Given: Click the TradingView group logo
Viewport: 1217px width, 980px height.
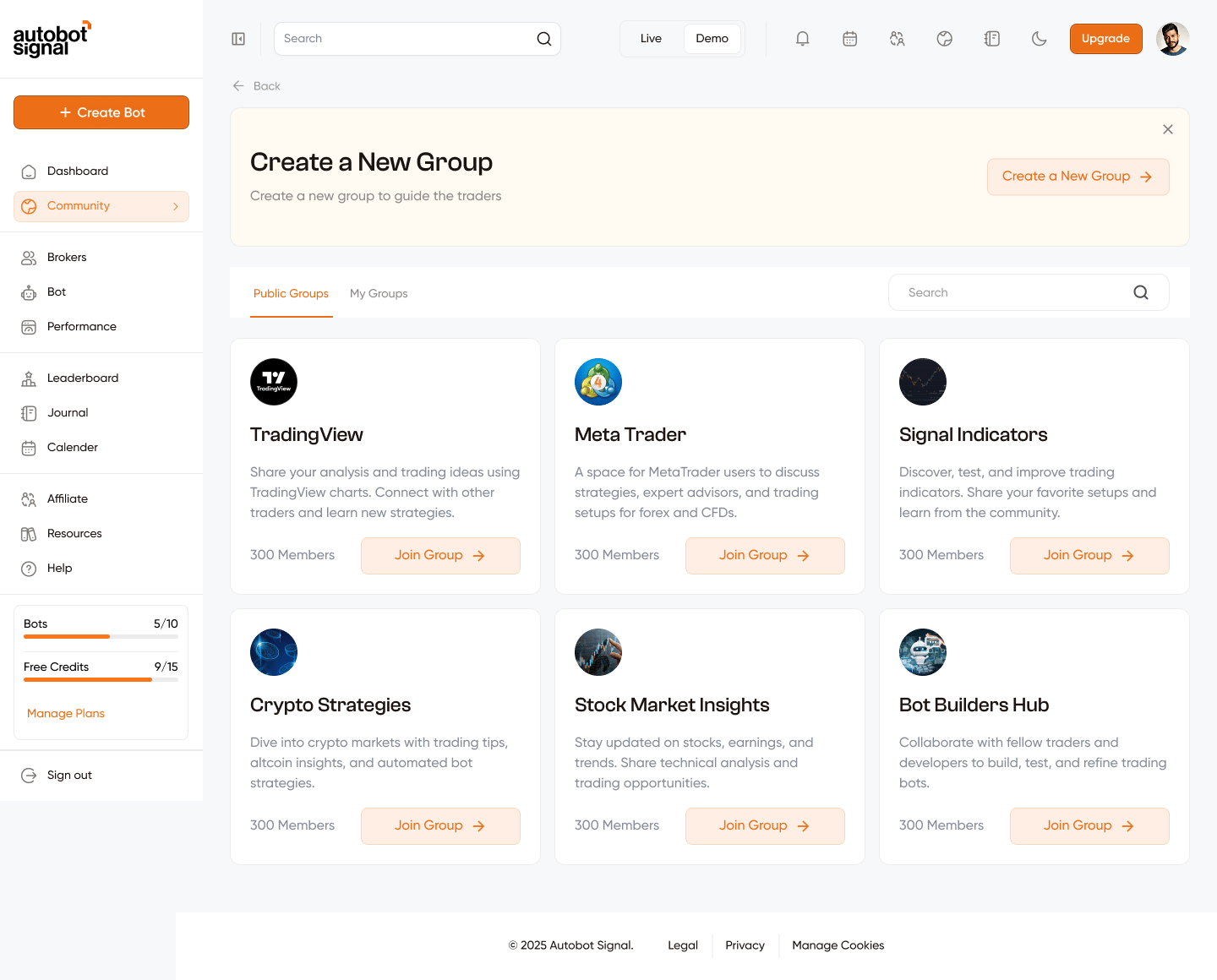Looking at the screenshot, I should point(274,382).
